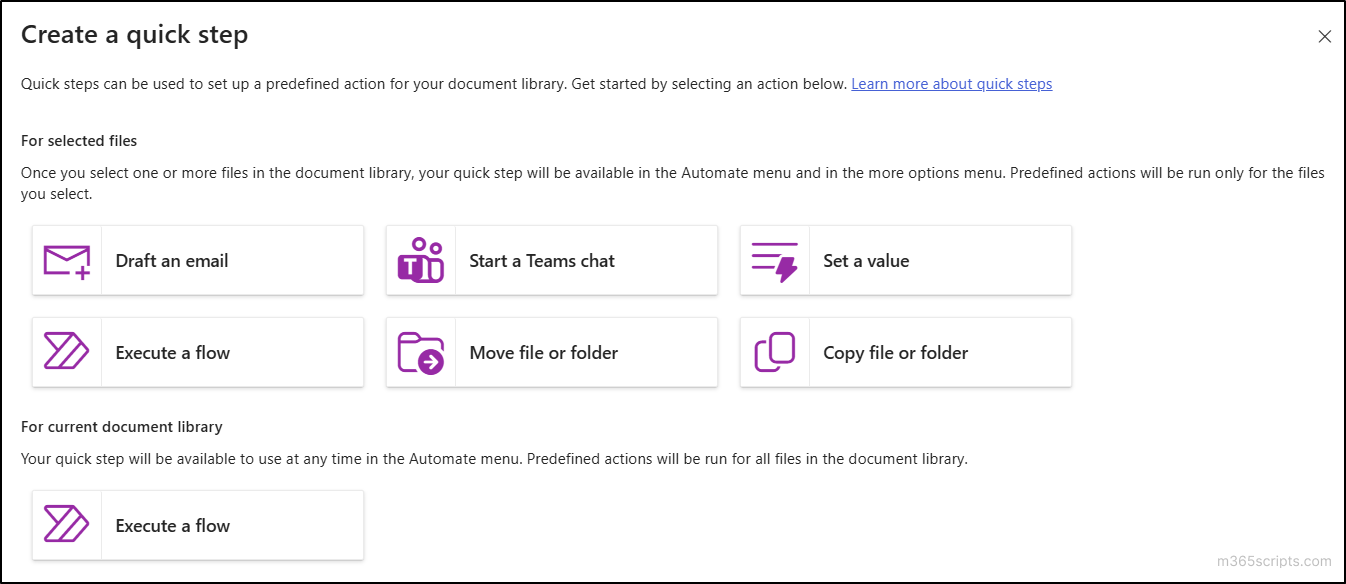The image size is (1346, 584).
Task: Click the Copy file duplicate icon
Action: tap(775, 352)
